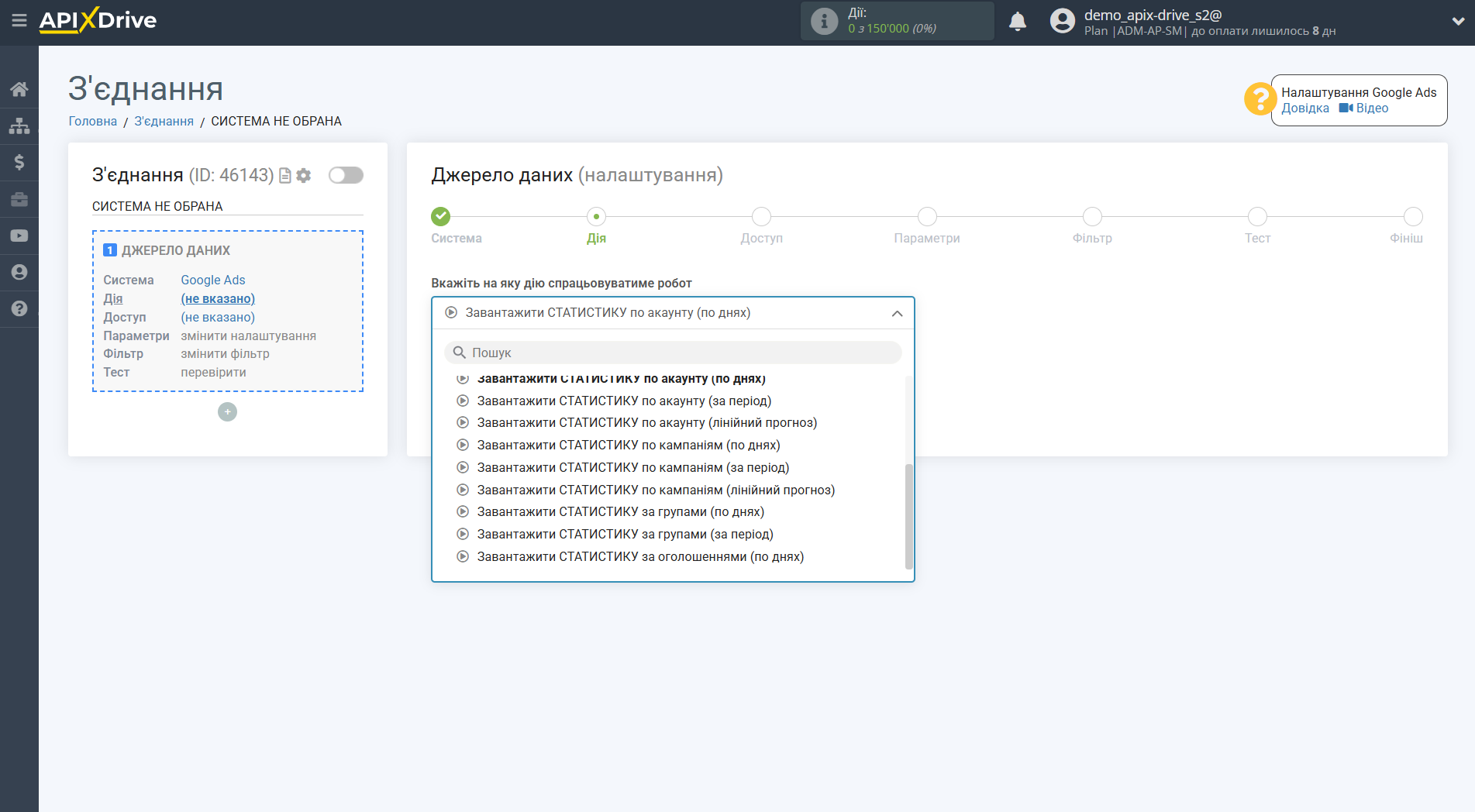Click the yellow question mark help icon
The width and height of the screenshot is (1475, 812).
coord(1259,99)
